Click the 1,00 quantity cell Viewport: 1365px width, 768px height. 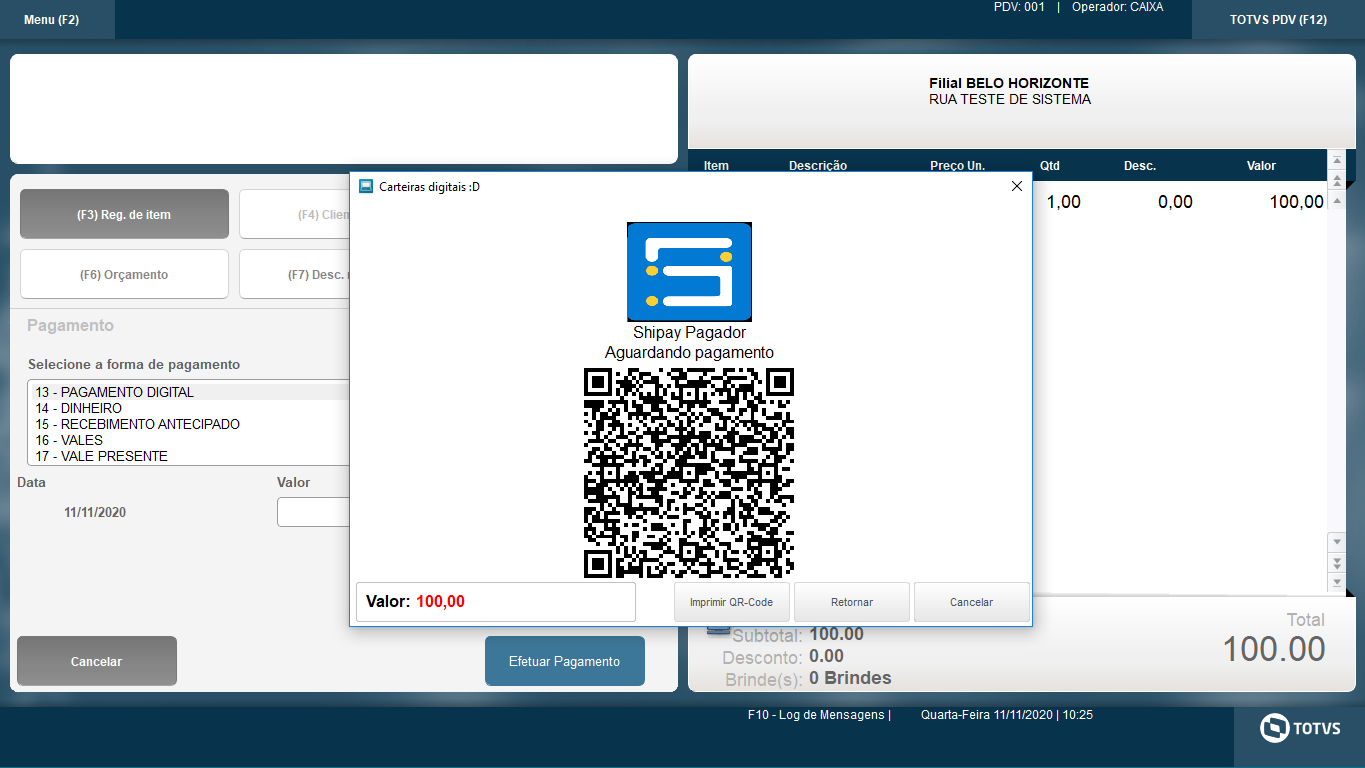click(x=1063, y=202)
